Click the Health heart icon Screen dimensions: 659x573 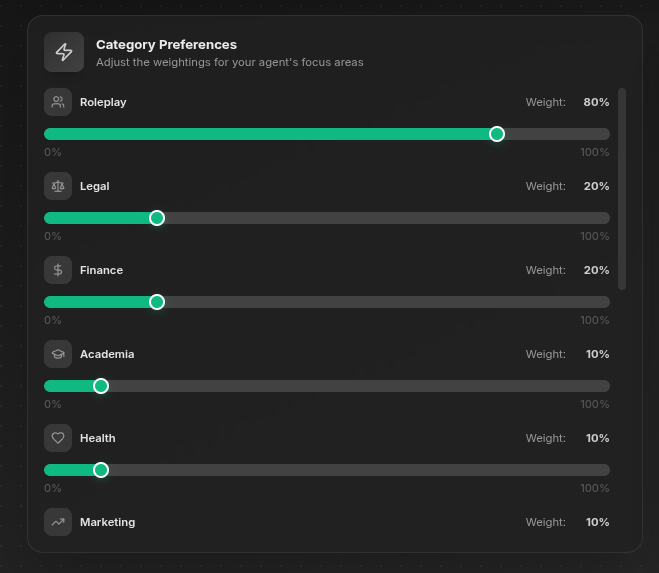[58, 438]
